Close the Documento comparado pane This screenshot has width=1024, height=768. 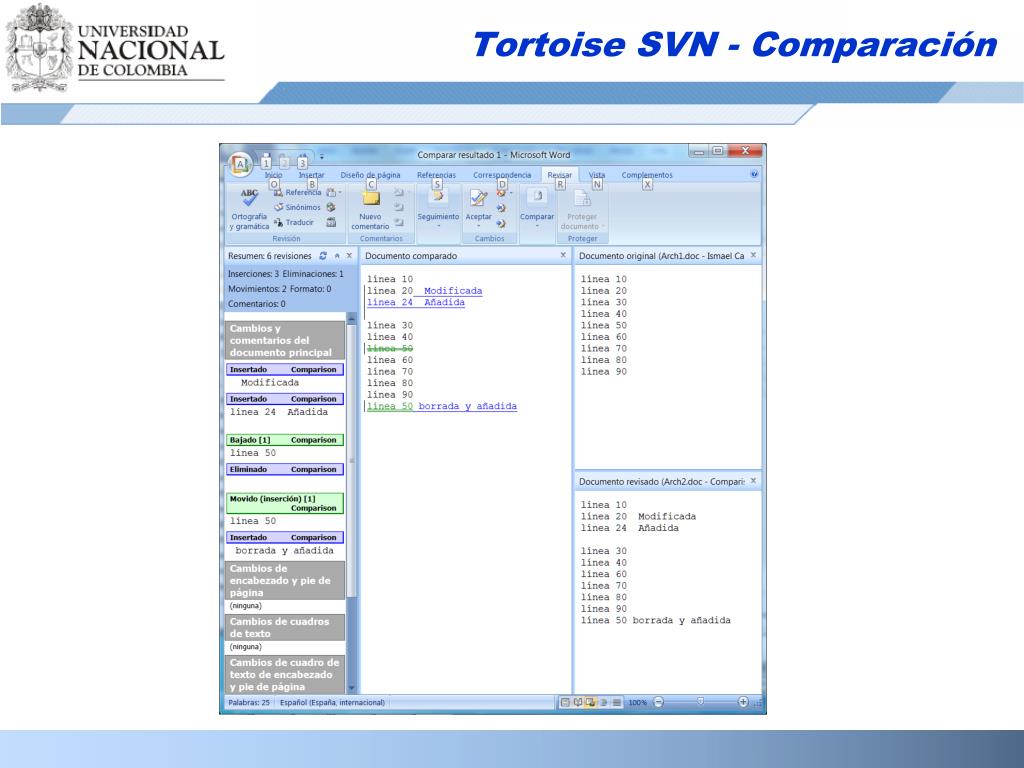(x=563, y=255)
